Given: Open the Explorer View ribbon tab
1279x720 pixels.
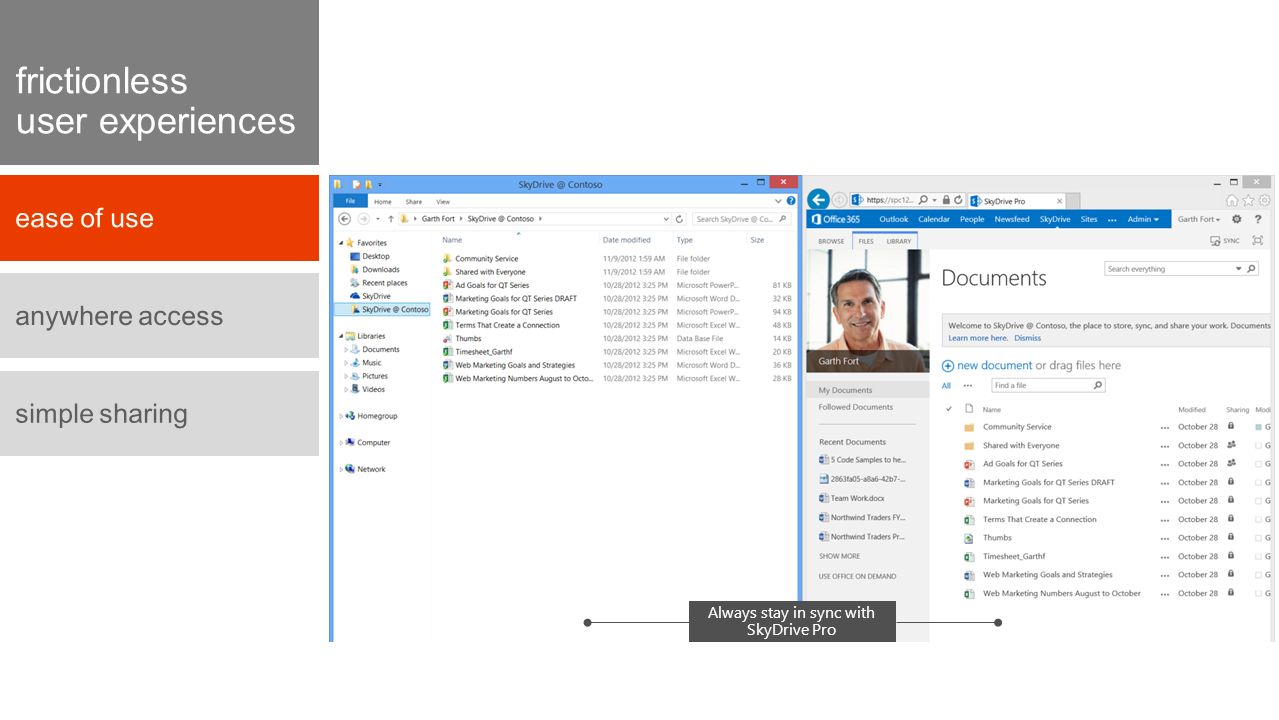Looking at the screenshot, I should (442, 202).
